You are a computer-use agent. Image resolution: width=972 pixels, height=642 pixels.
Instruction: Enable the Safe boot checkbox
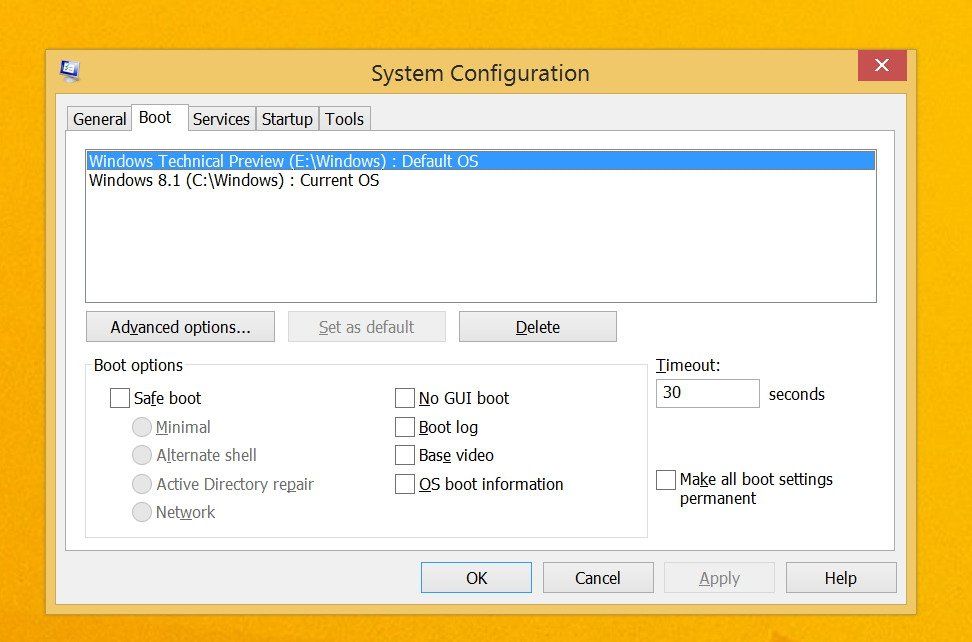120,398
